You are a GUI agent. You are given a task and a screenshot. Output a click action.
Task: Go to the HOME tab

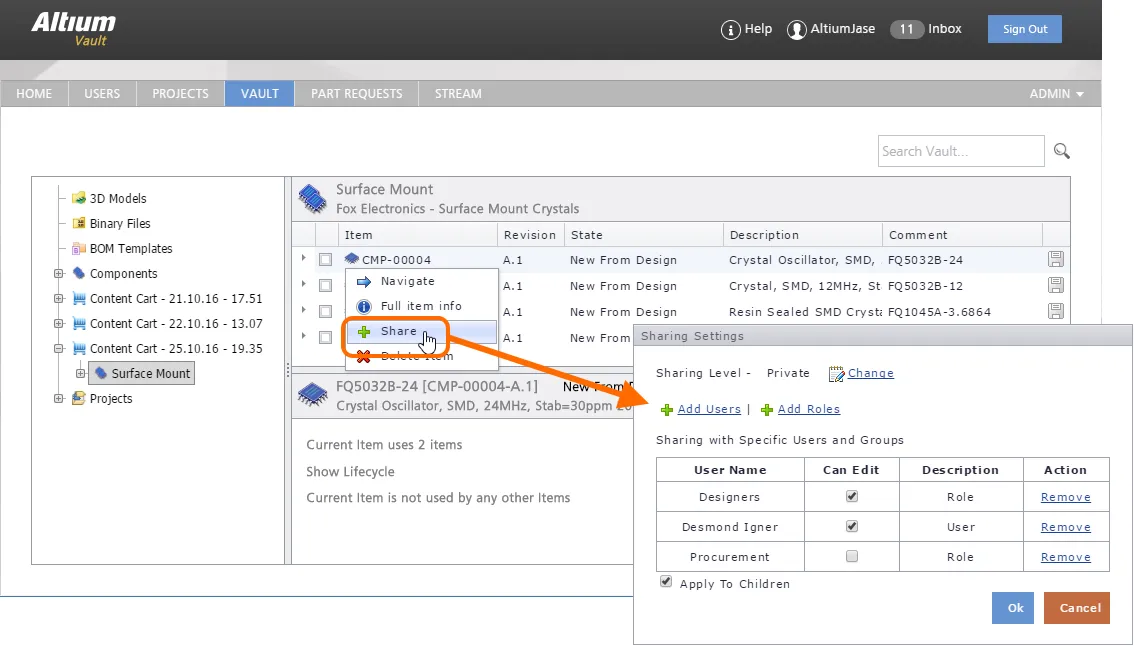tap(34, 93)
